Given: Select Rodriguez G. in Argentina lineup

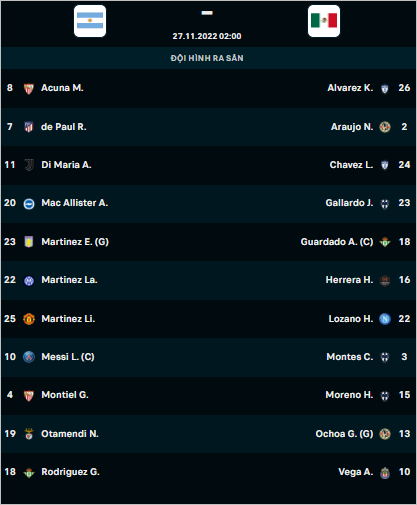Looking at the screenshot, I should click(70, 472).
